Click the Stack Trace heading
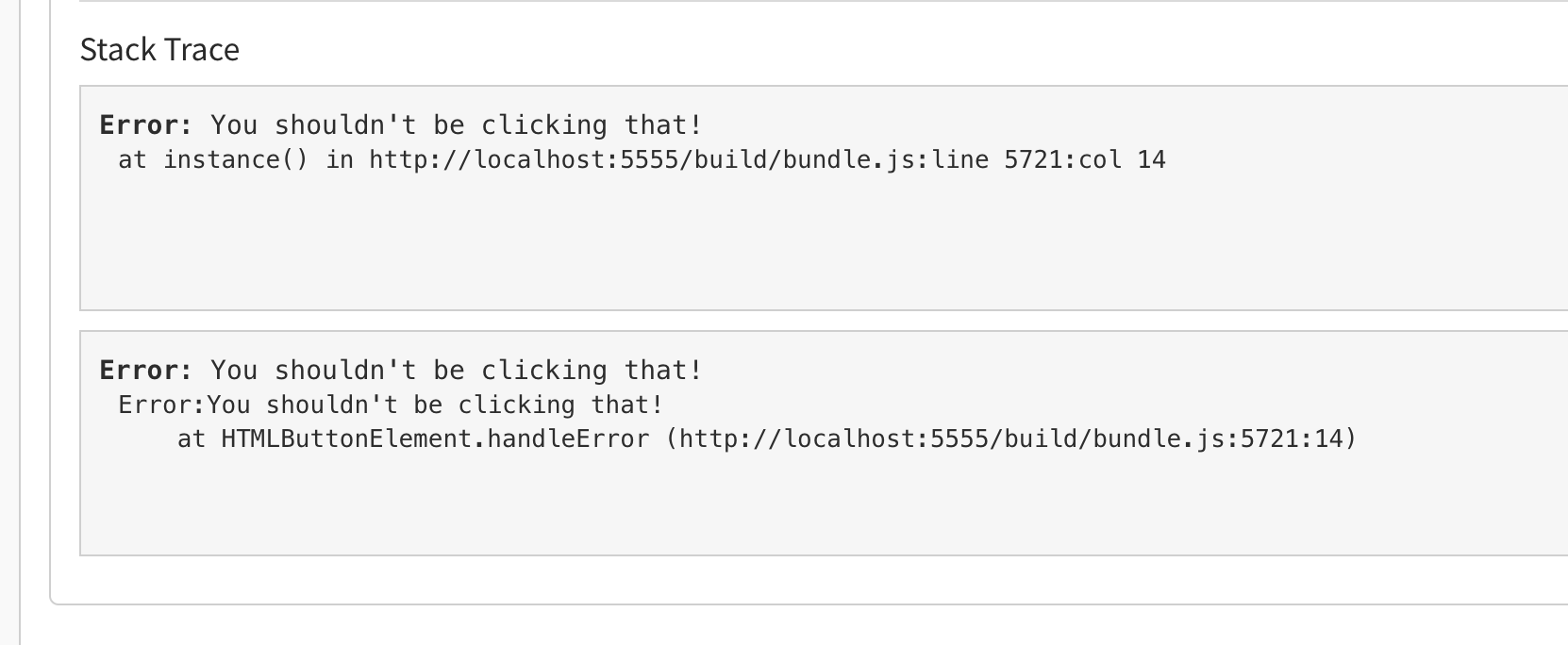The width and height of the screenshot is (1568, 645). [x=159, y=49]
